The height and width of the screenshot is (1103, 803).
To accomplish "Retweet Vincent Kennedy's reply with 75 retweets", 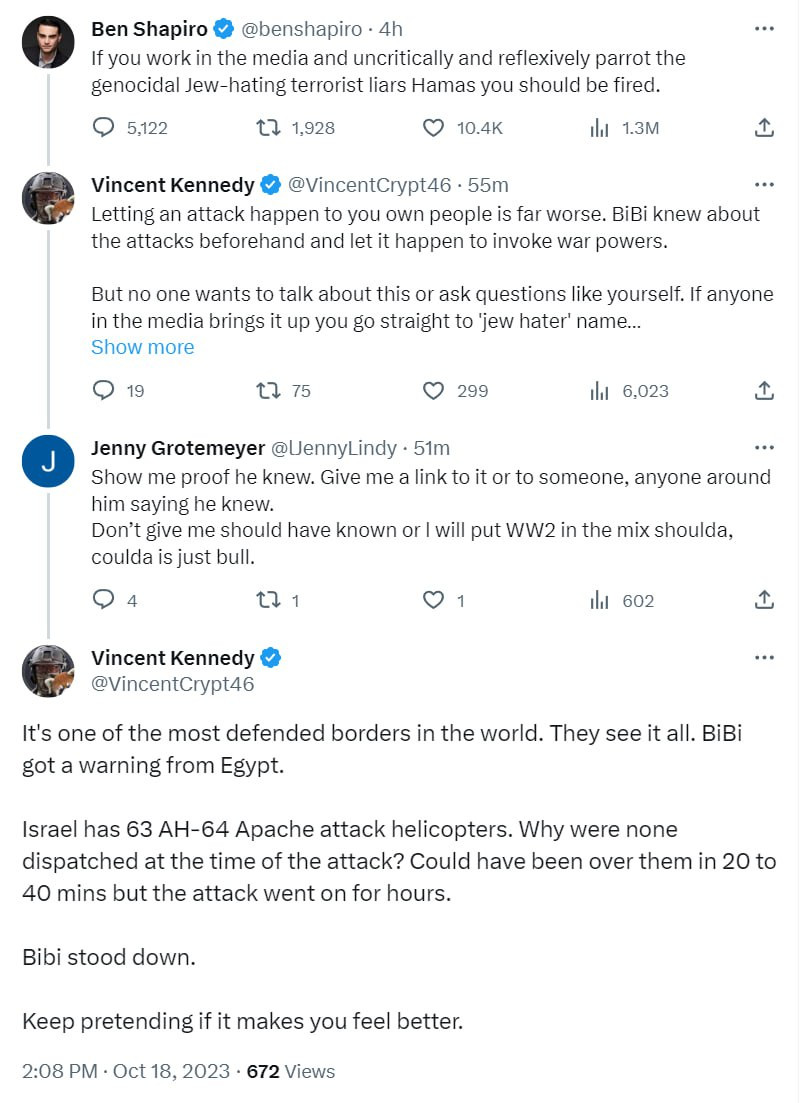I will click(x=268, y=391).
